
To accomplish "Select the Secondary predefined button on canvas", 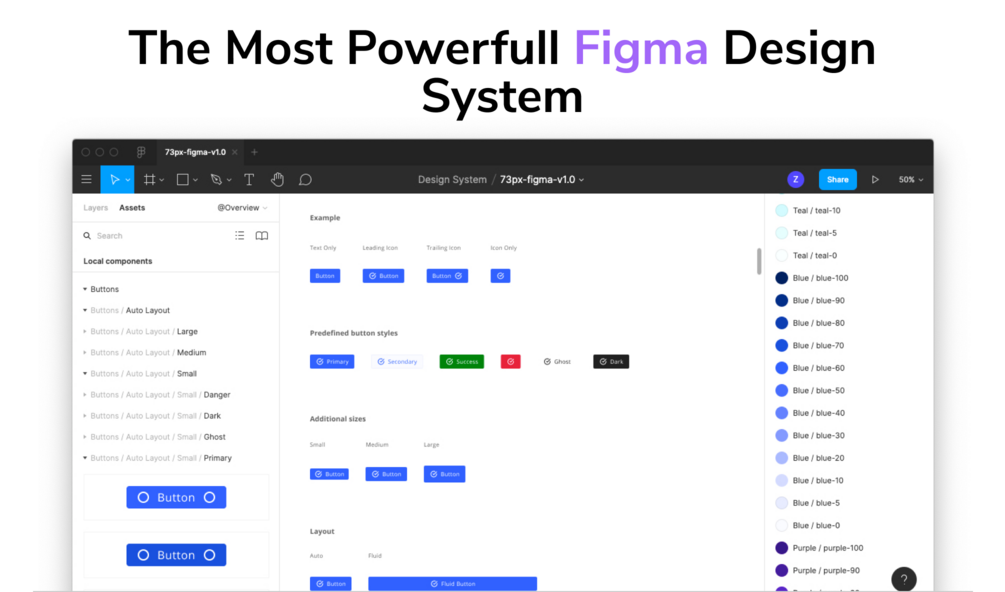I will (397, 361).
